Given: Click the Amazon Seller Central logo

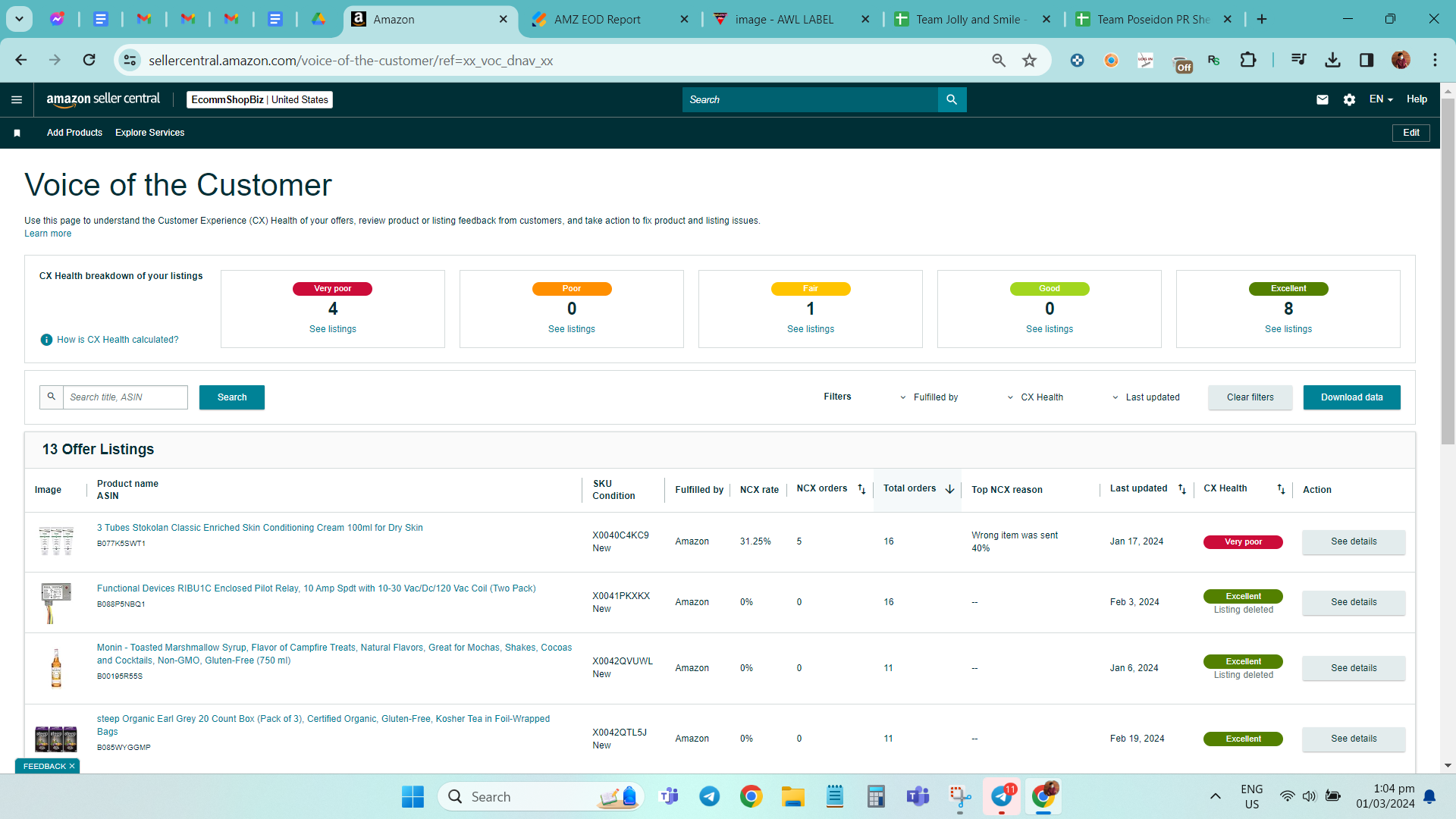Looking at the screenshot, I should (103, 99).
